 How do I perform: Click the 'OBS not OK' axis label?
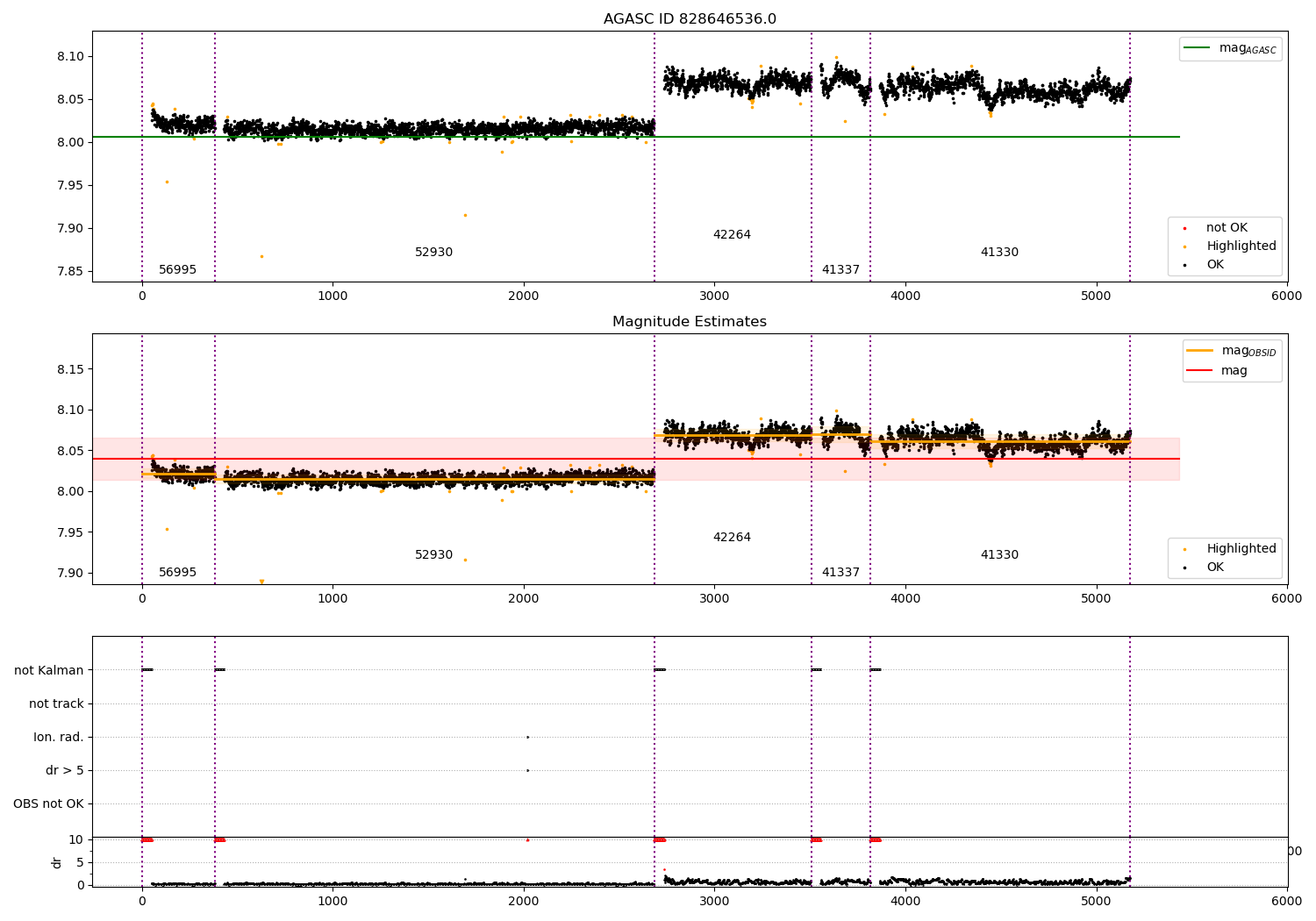click(x=48, y=804)
